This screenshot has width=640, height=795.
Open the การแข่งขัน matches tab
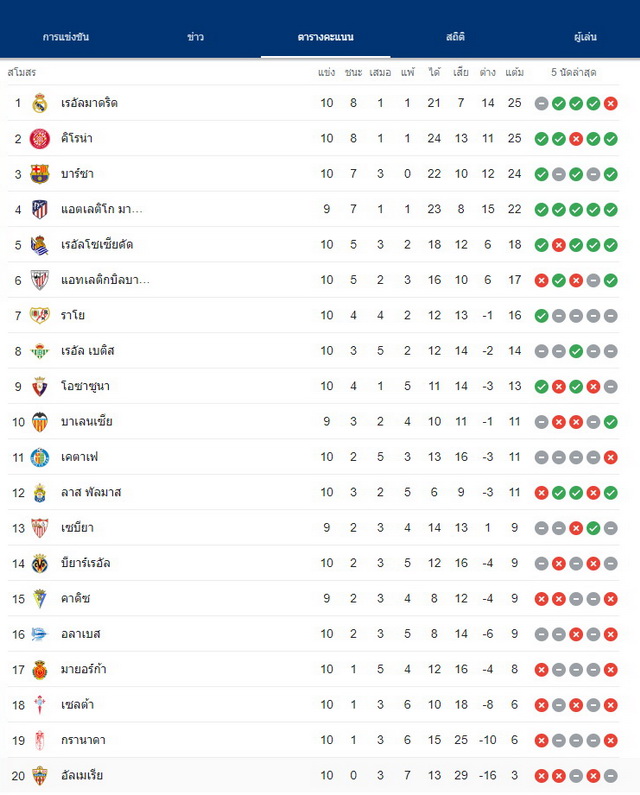coord(65,37)
